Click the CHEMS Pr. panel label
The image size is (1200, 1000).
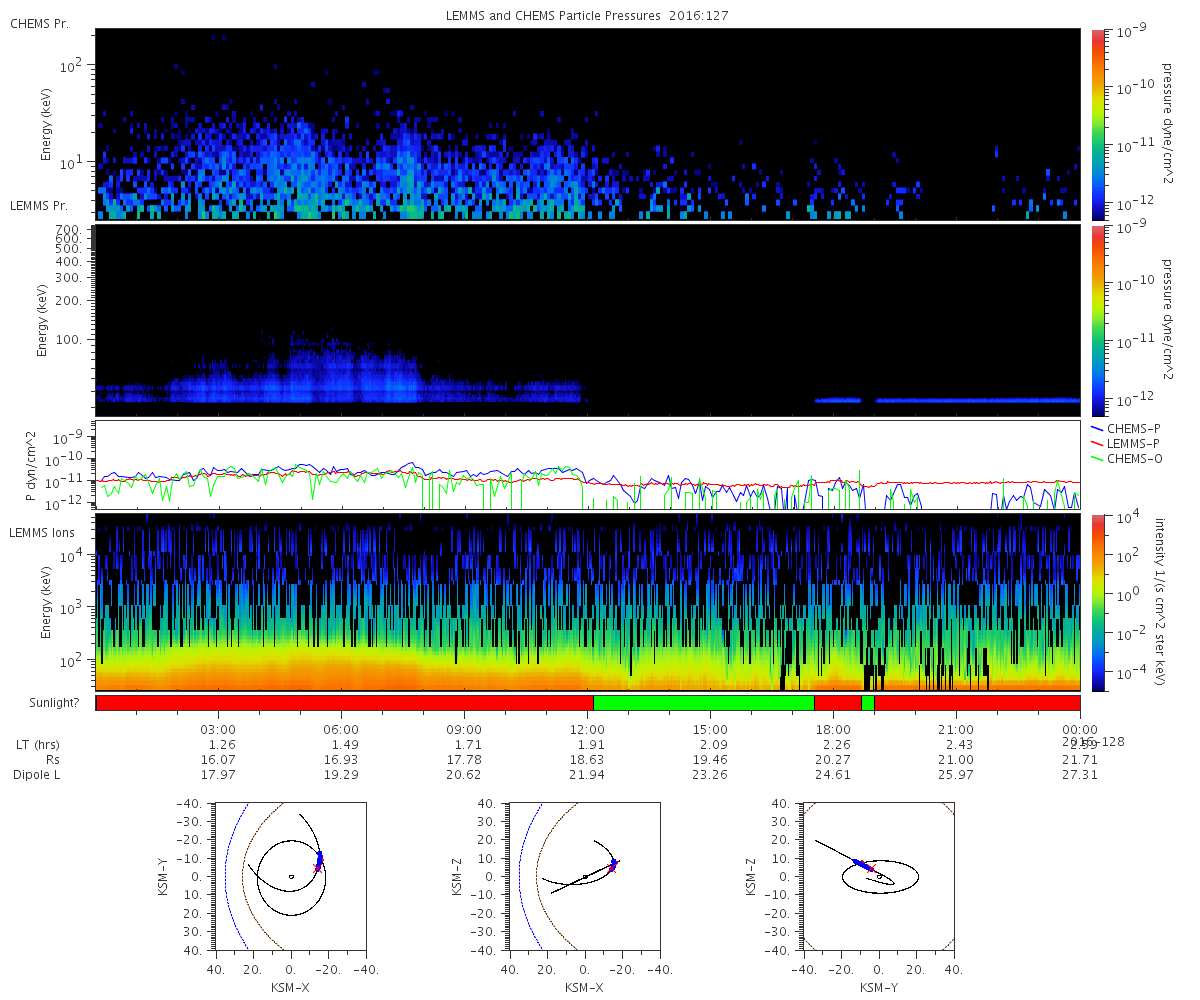click(x=39, y=23)
